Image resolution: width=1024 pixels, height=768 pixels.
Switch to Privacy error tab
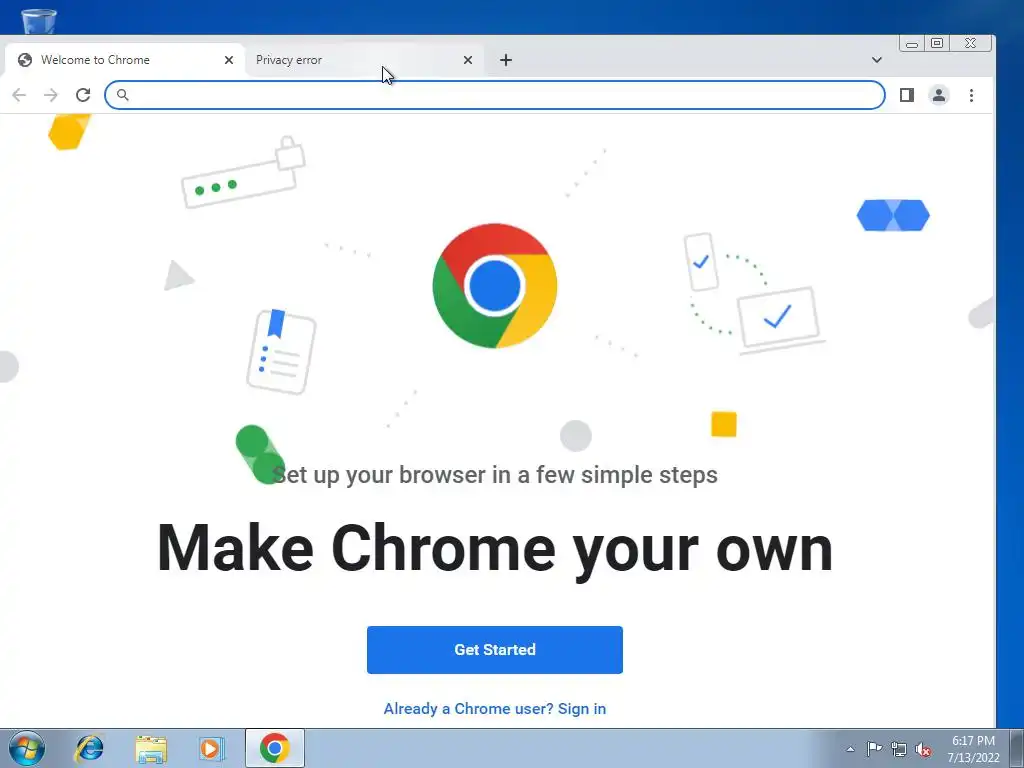pos(364,60)
